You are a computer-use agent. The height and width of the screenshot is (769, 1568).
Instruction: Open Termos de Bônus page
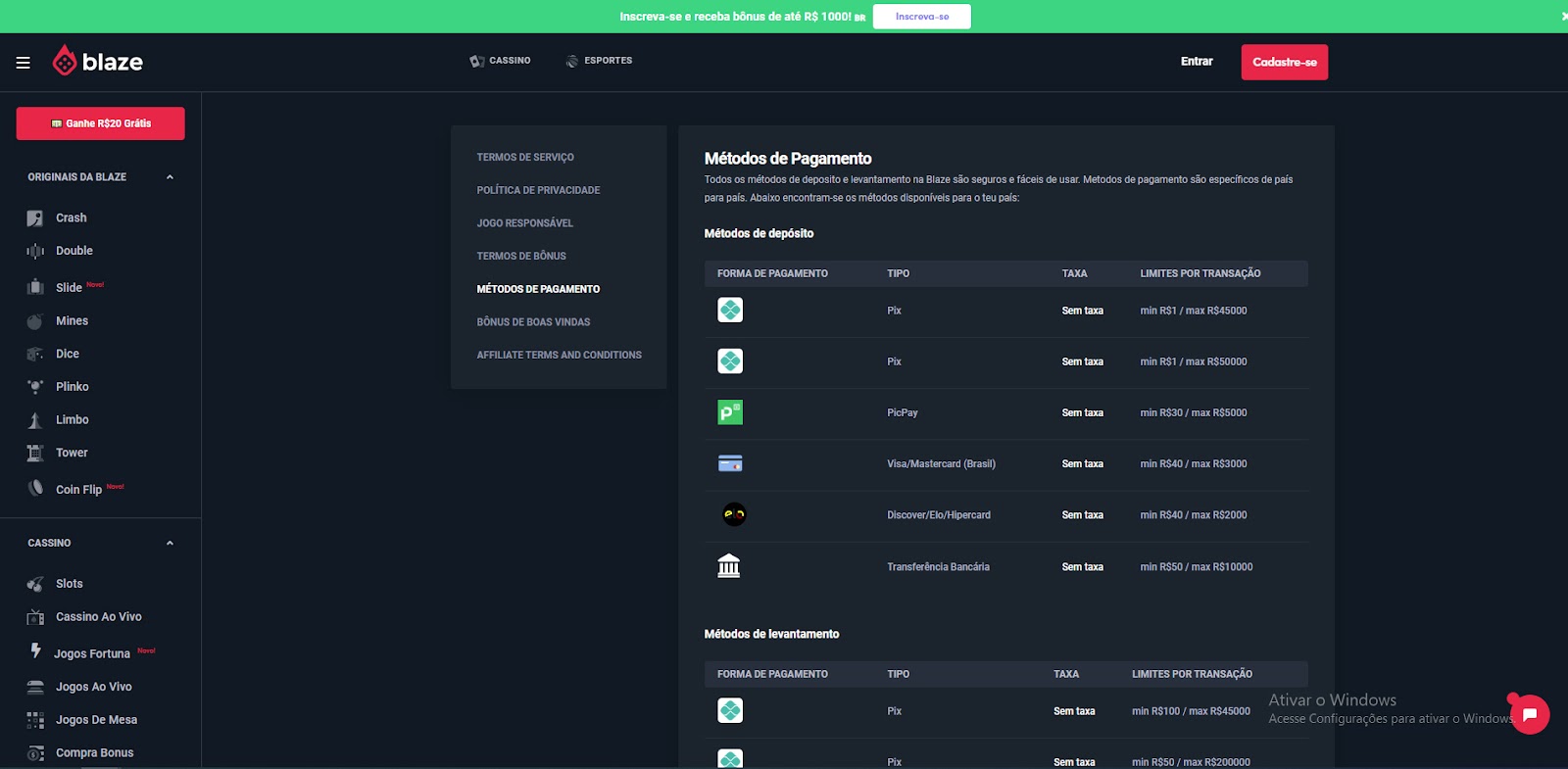[521, 257]
